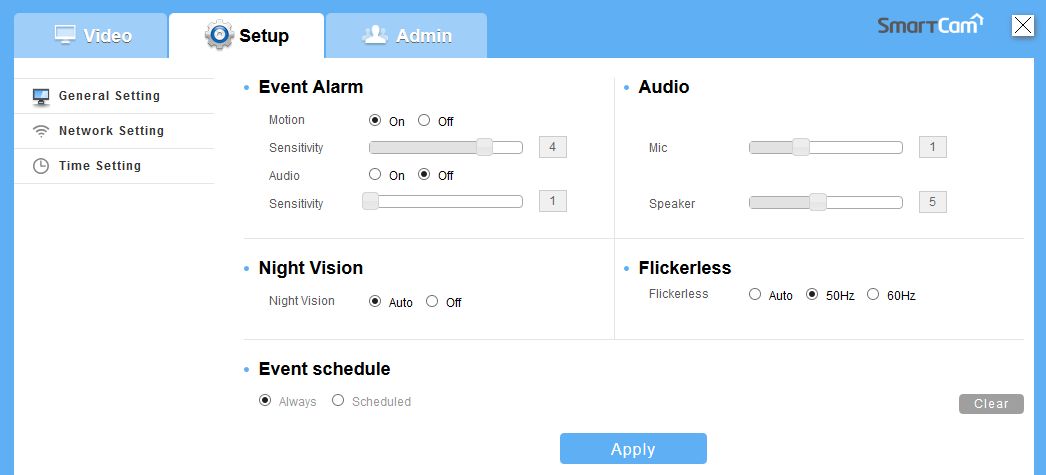The width and height of the screenshot is (1046, 475).
Task: Select Scheduled event schedule
Action: tap(338, 401)
